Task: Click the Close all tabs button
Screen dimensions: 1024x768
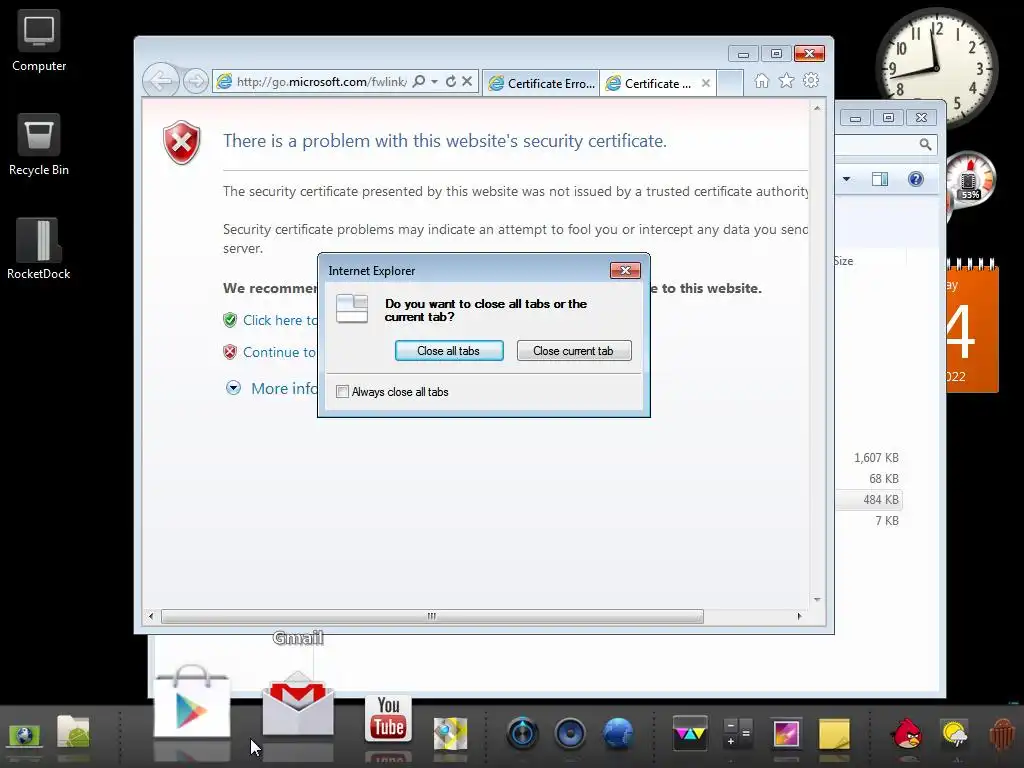Action: pos(449,351)
